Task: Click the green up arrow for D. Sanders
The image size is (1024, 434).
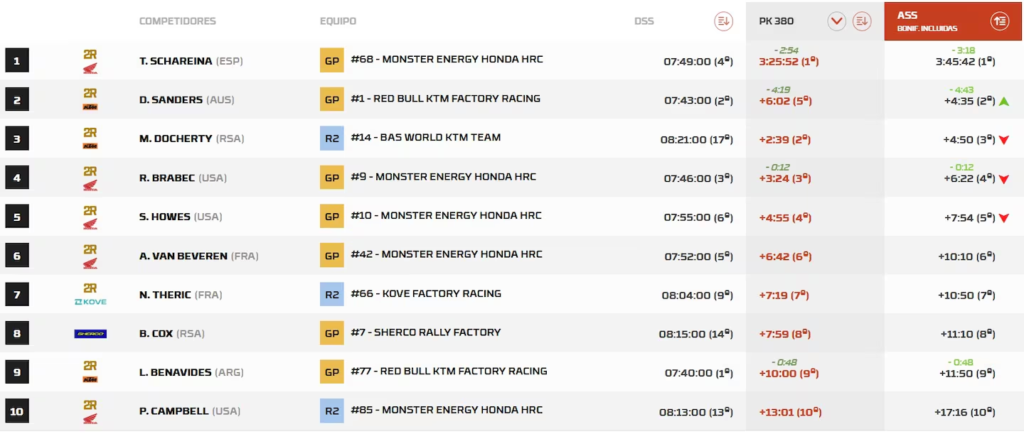Action: tap(1003, 101)
